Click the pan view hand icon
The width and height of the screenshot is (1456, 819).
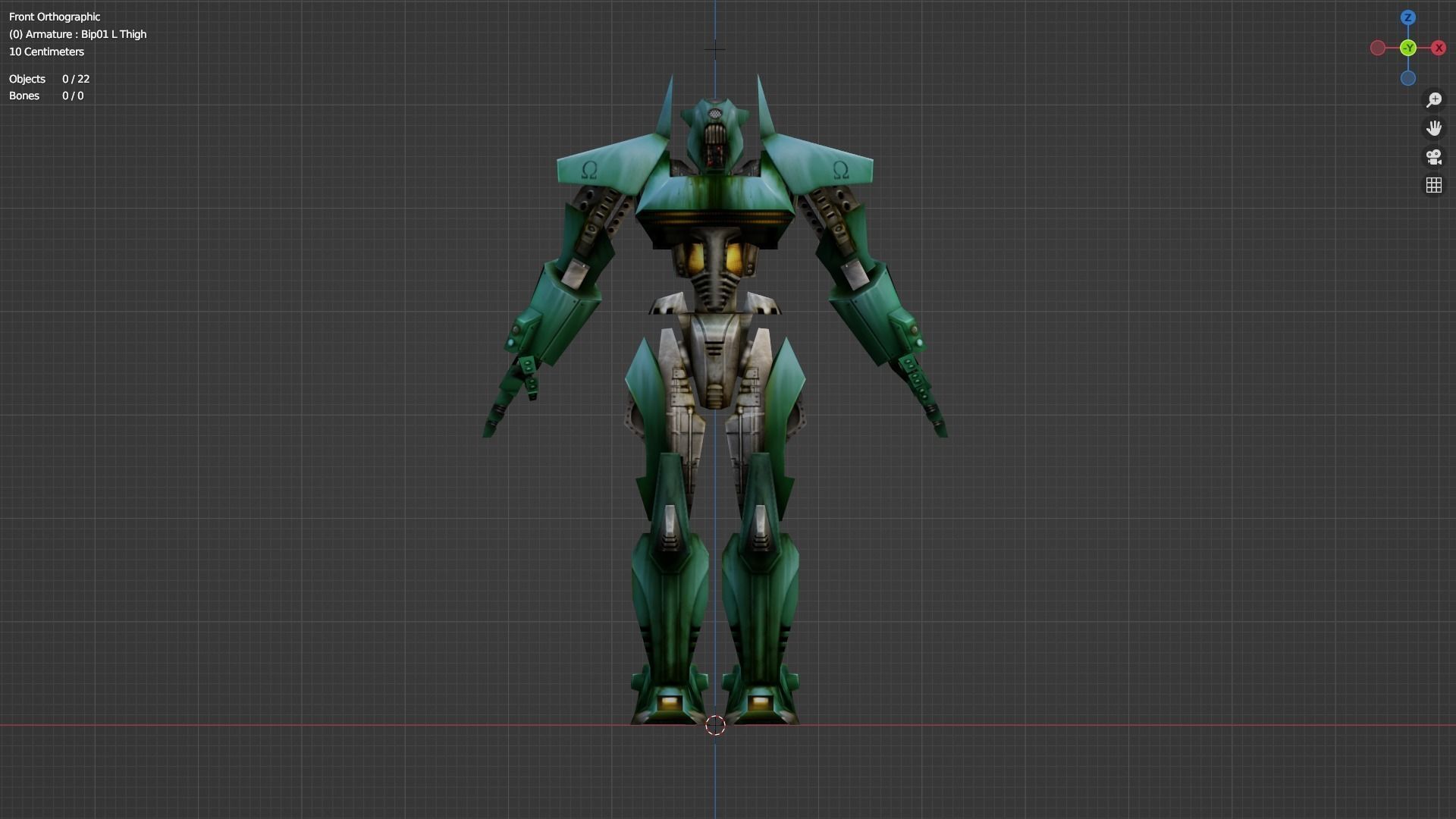click(1433, 128)
